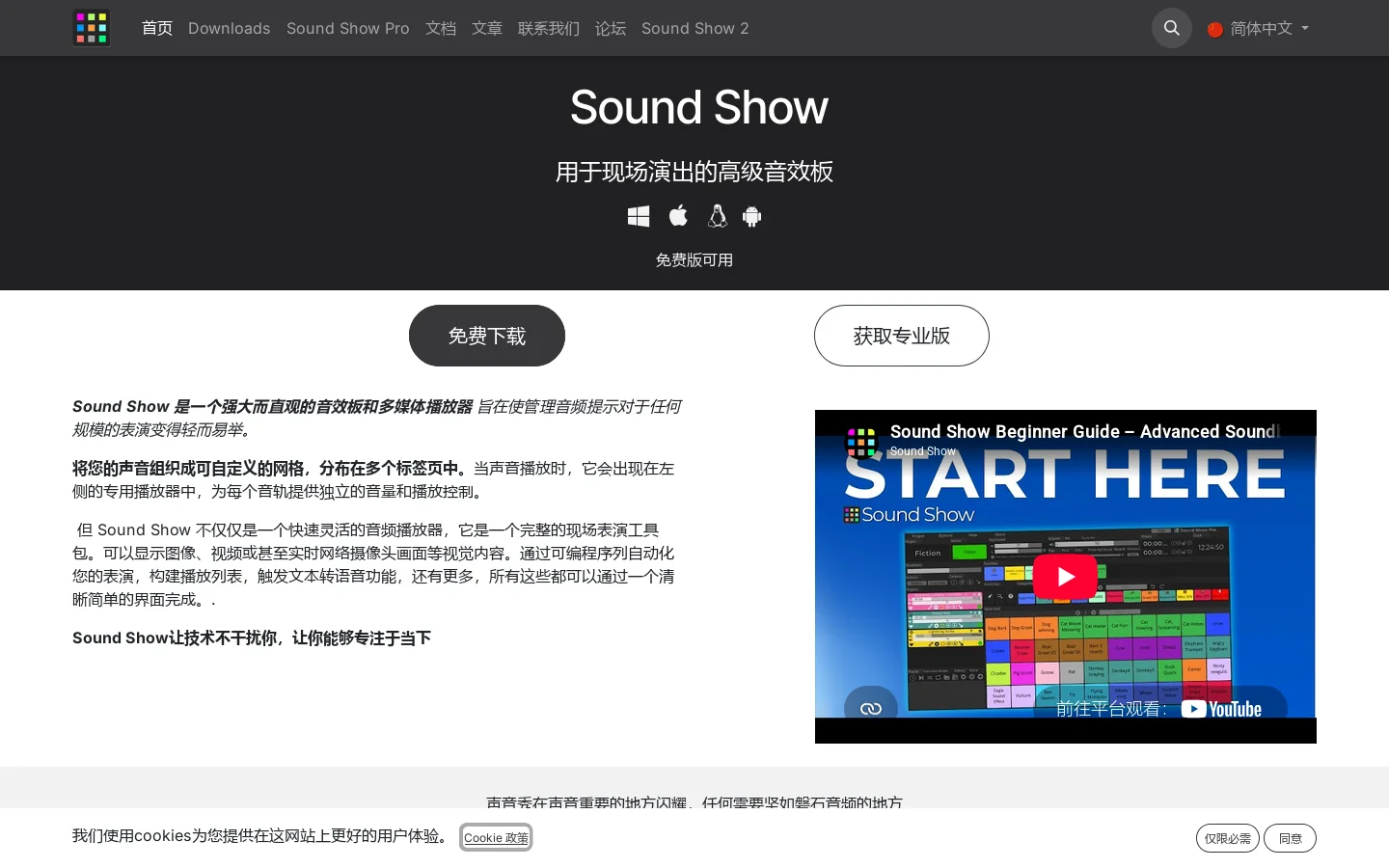
Task: Click the Apple platform icon
Action: coord(679,216)
